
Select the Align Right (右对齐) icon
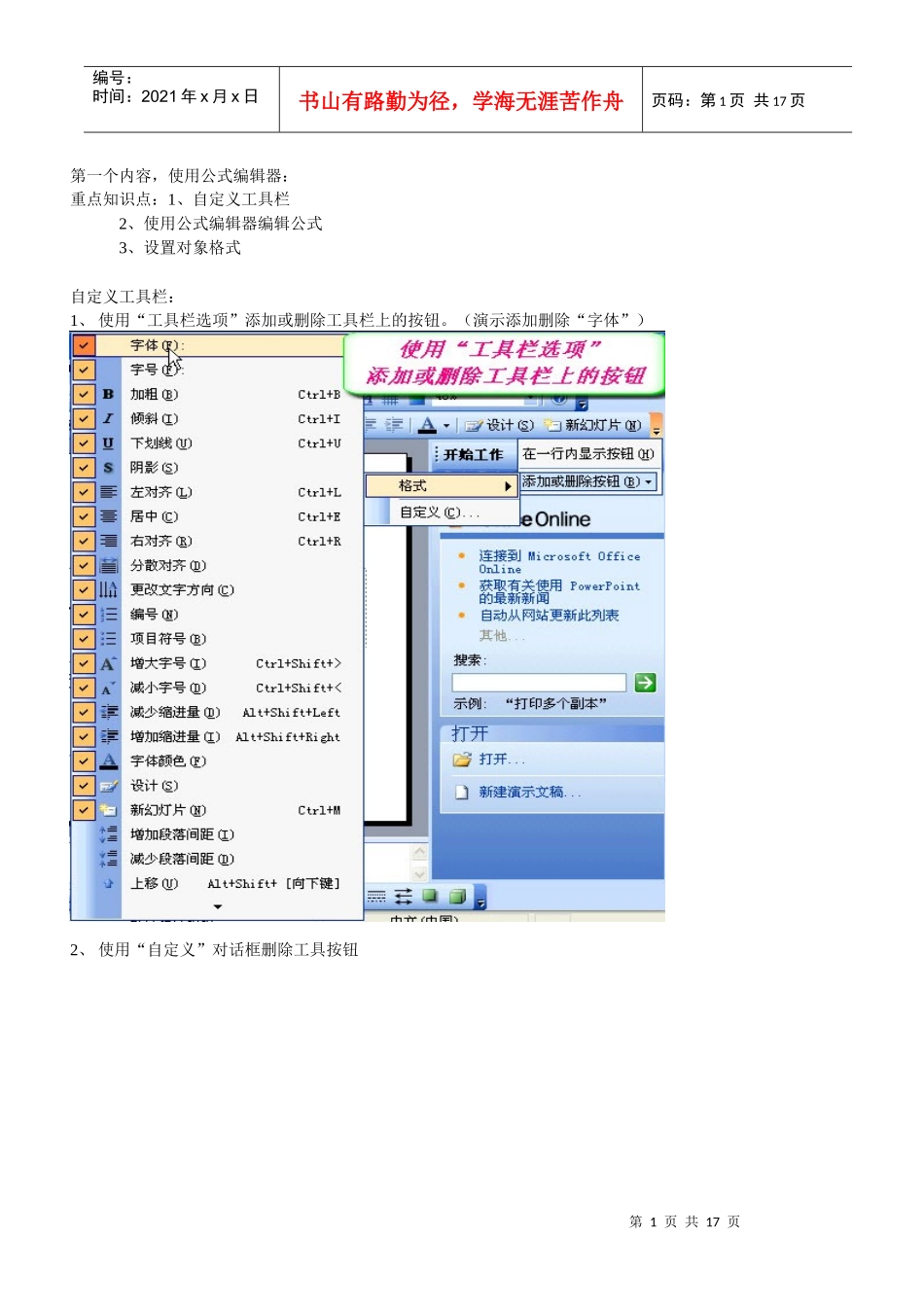pos(108,541)
